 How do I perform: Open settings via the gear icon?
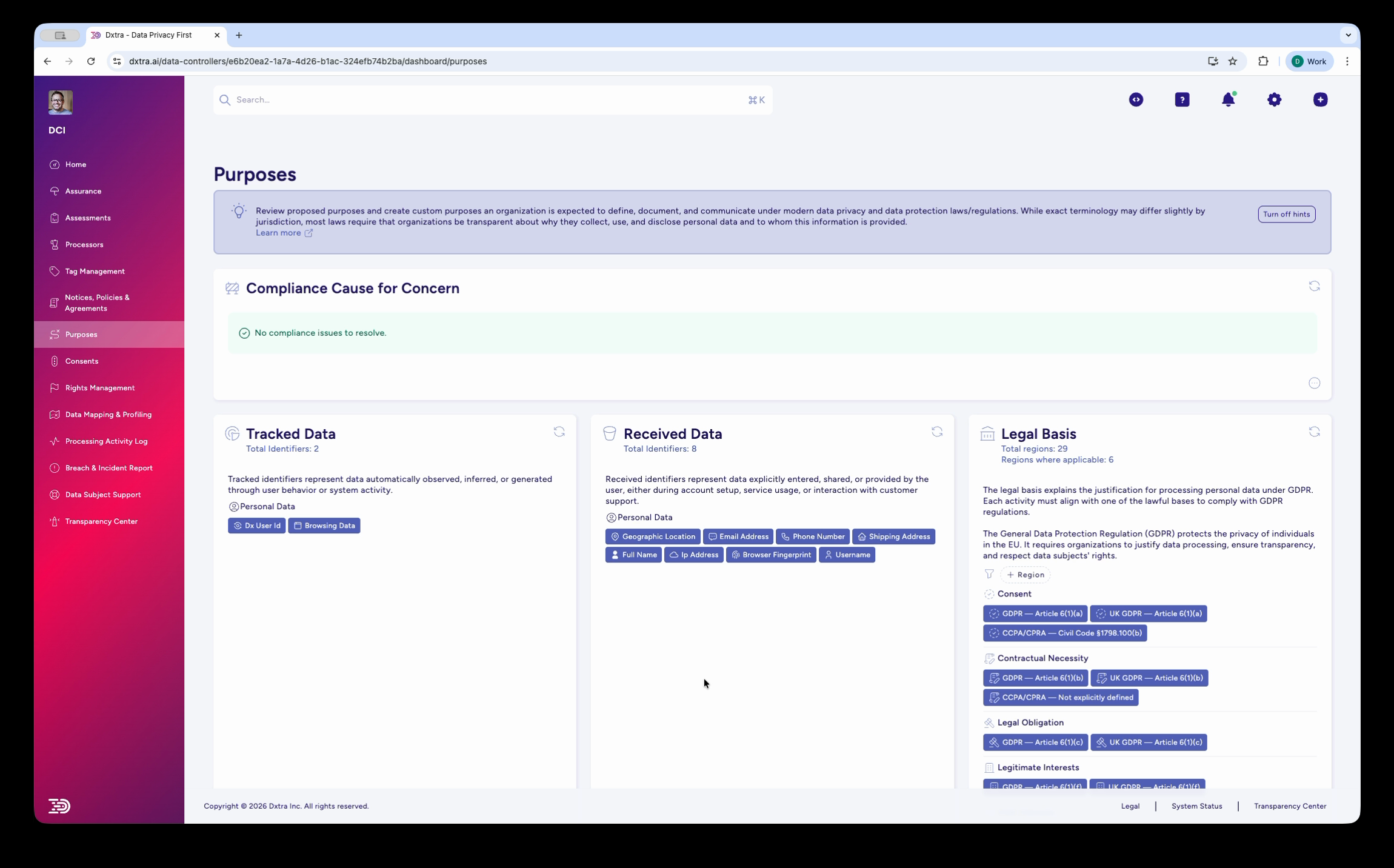(1274, 99)
